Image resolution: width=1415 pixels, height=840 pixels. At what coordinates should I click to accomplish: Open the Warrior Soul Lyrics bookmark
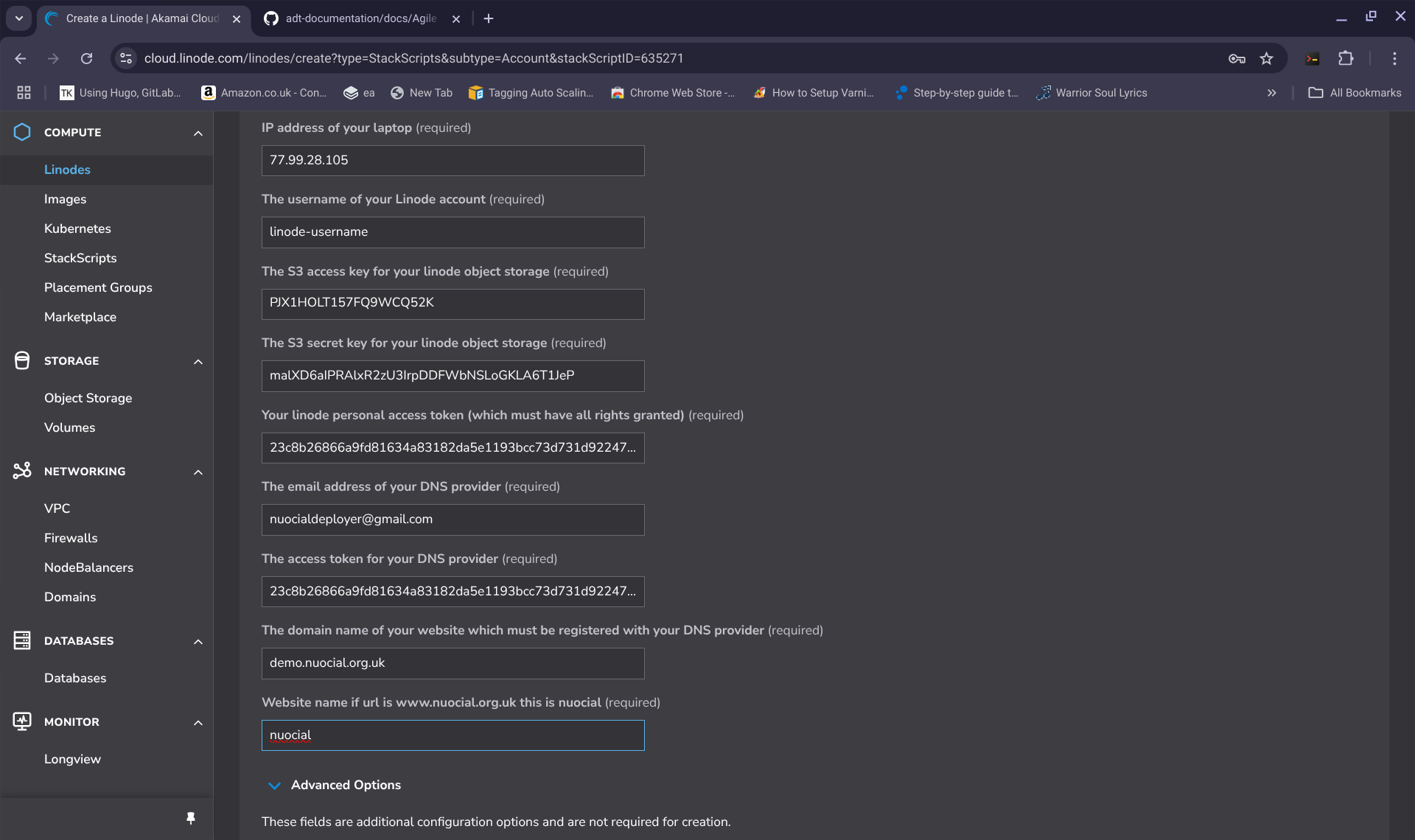click(x=1091, y=93)
